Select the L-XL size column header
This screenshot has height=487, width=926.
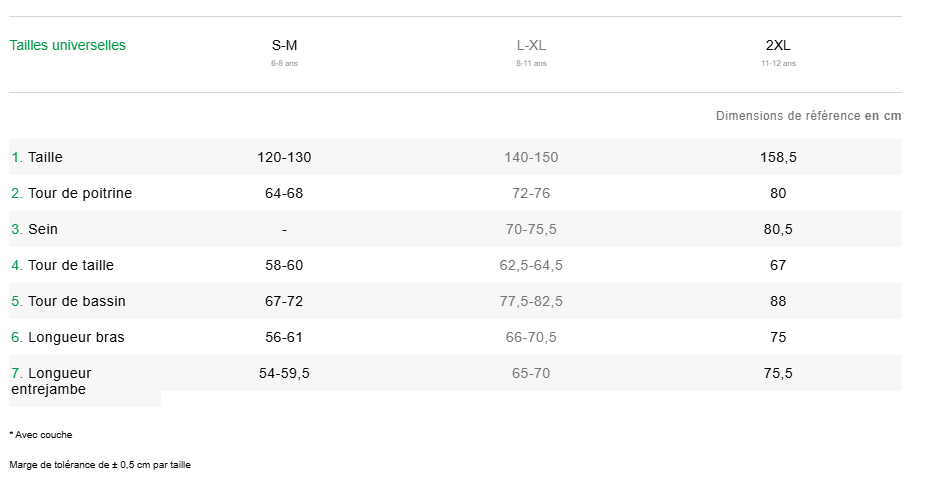[531, 45]
